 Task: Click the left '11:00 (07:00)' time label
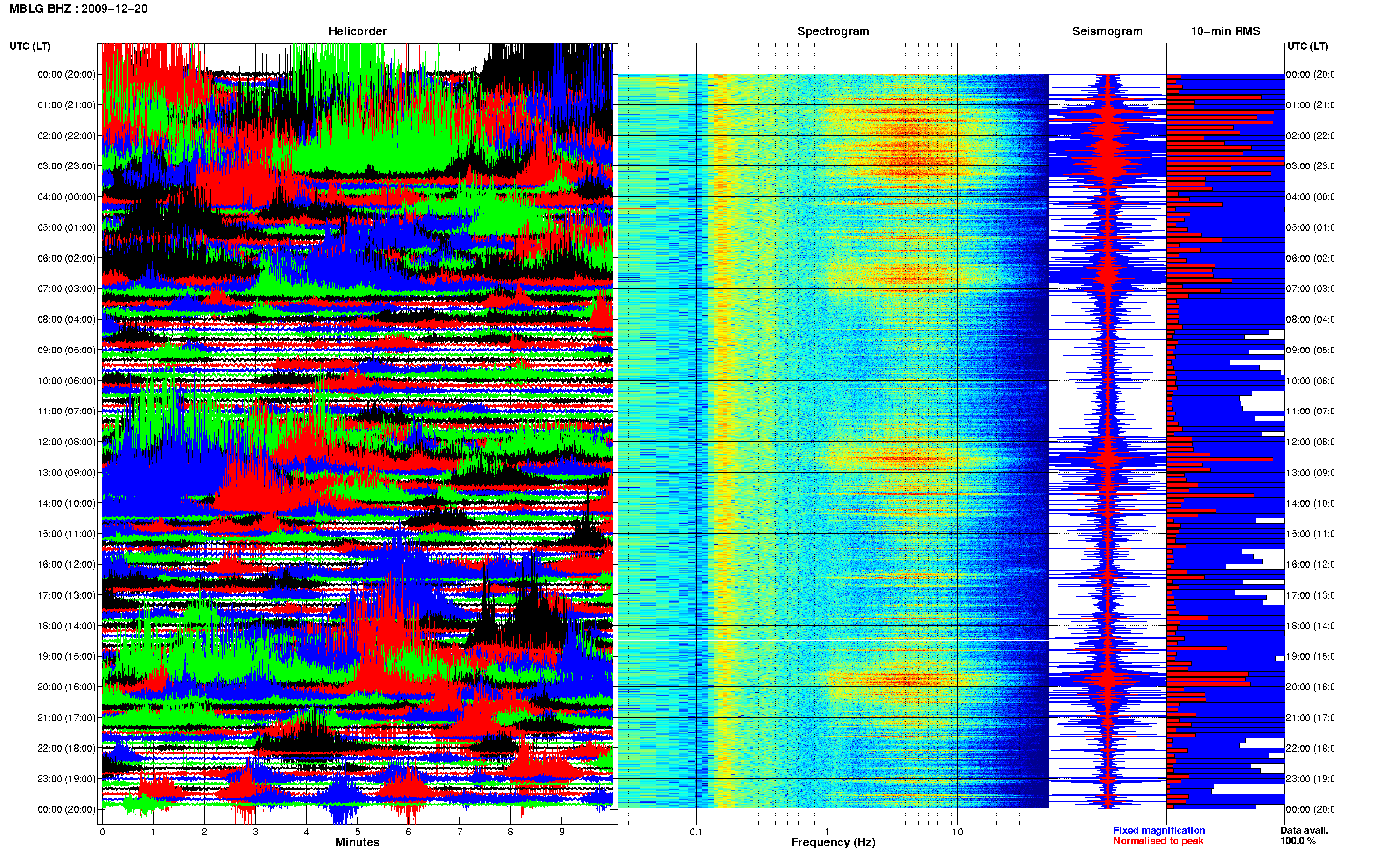pyautogui.click(x=66, y=411)
